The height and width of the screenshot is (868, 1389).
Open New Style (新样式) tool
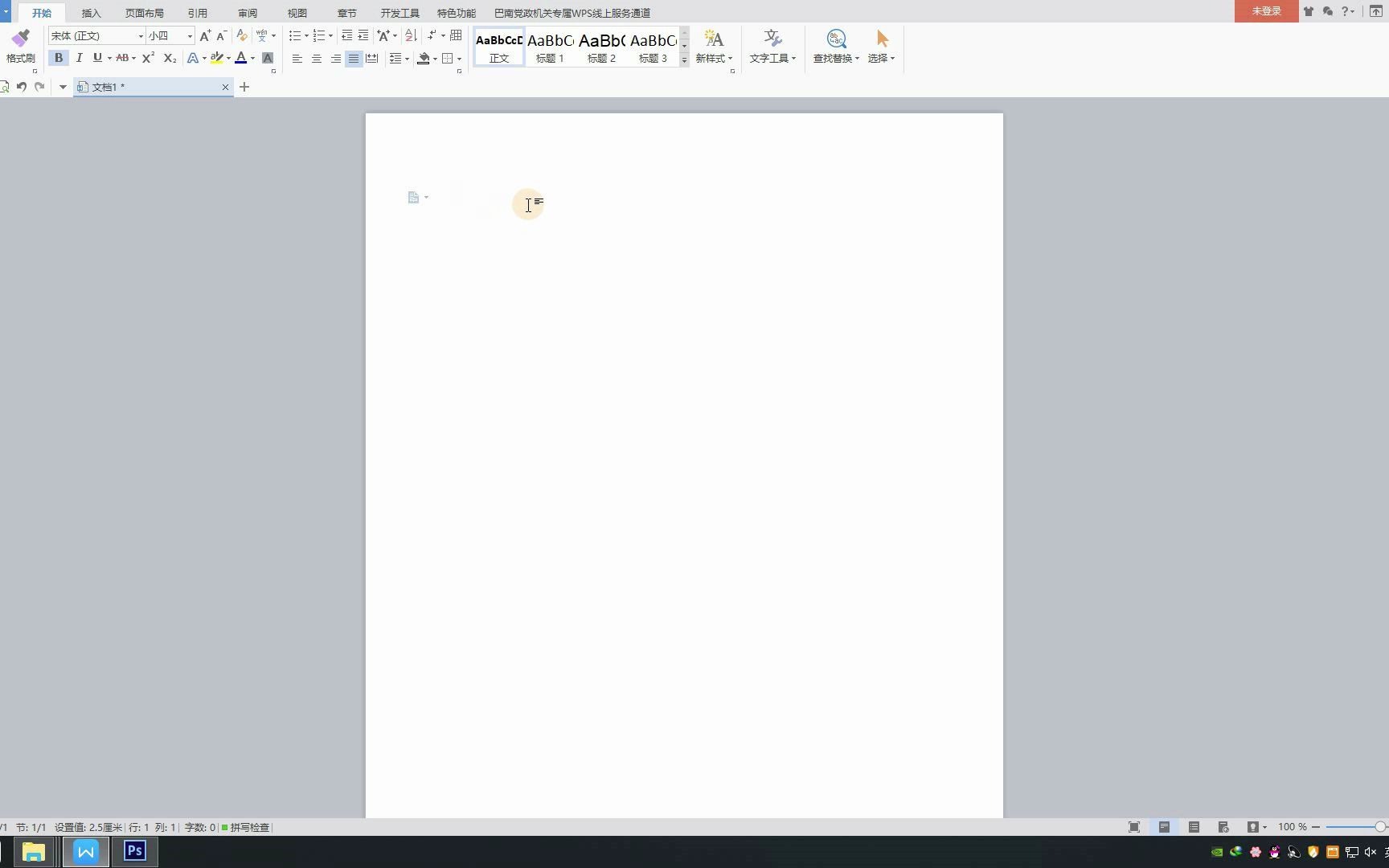(x=714, y=47)
